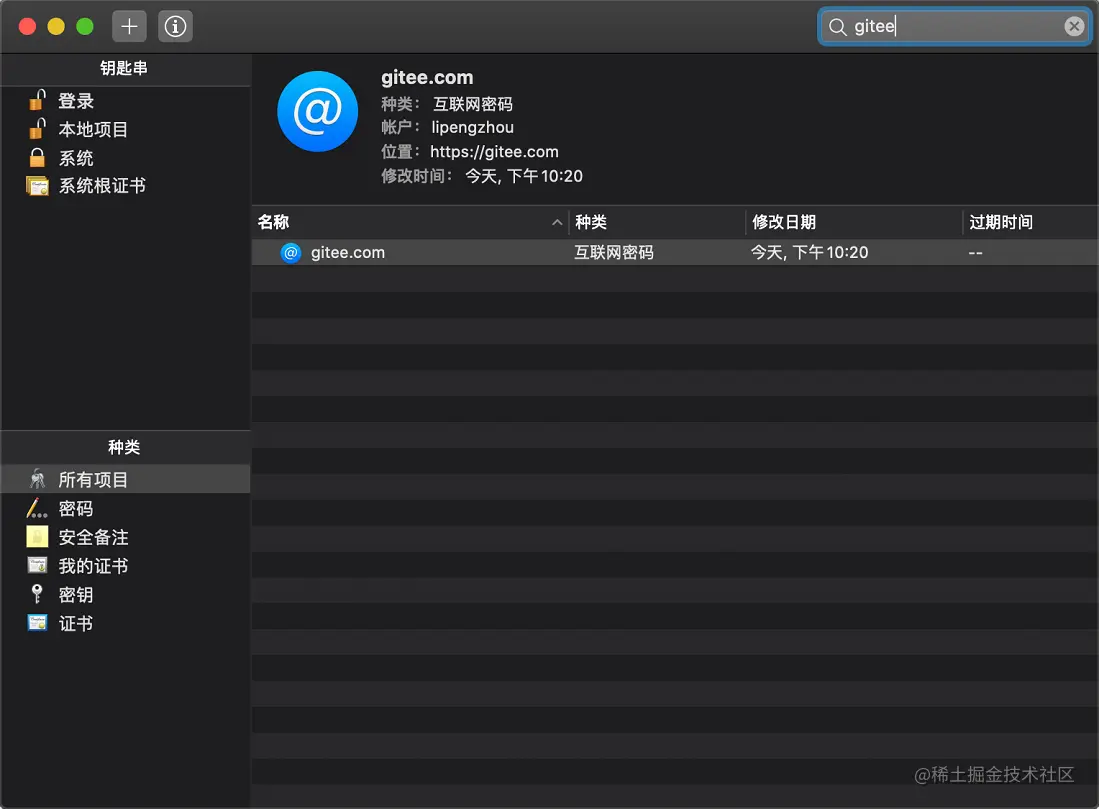Click the 互联网密码 kind value in header
The width and height of the screenshot is (1099, 809).
pyautogui.click(x=473, y=104)
